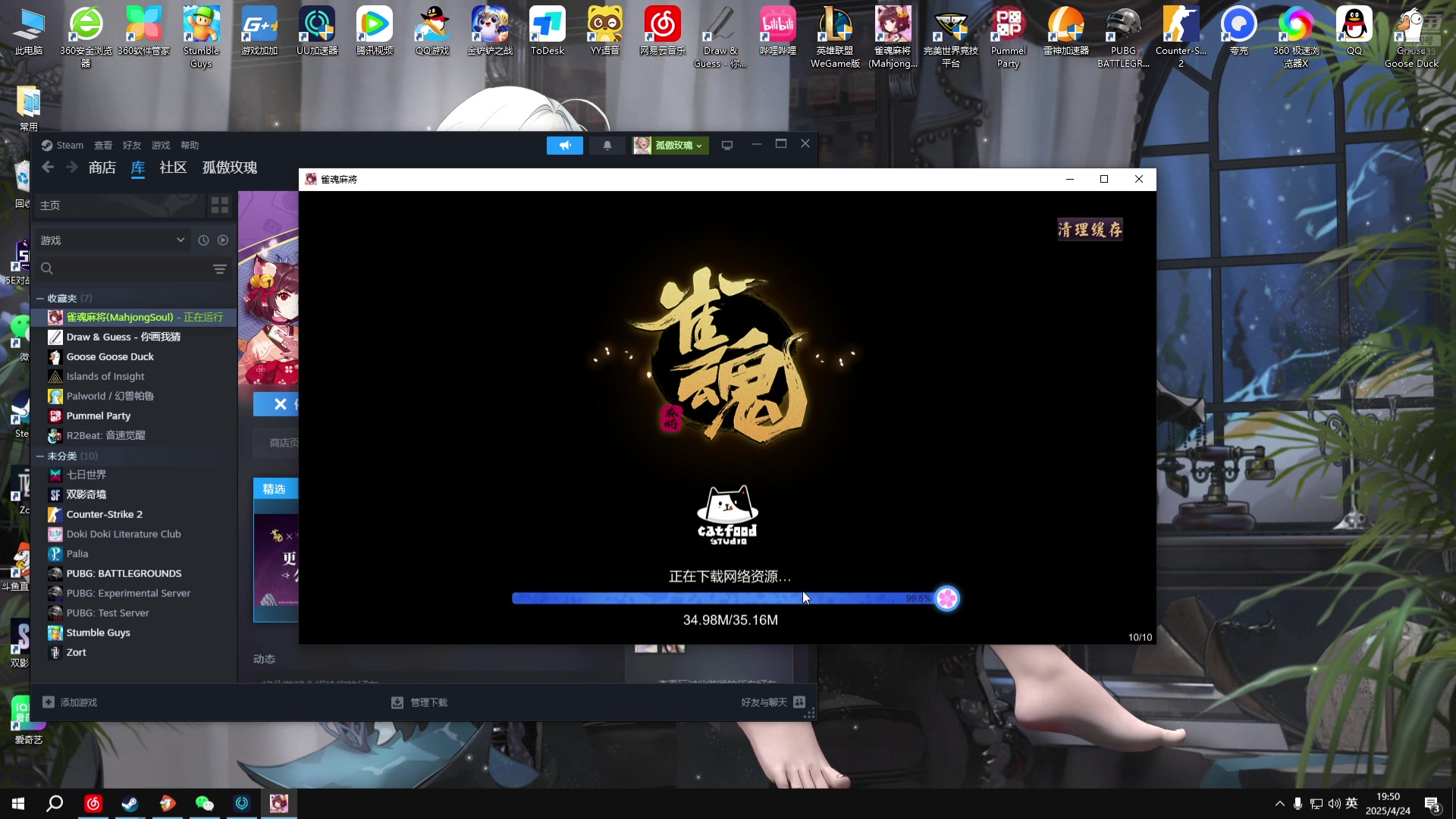Click Steam back navigation arrow
1456x819 pixels.
pos(48,168)
